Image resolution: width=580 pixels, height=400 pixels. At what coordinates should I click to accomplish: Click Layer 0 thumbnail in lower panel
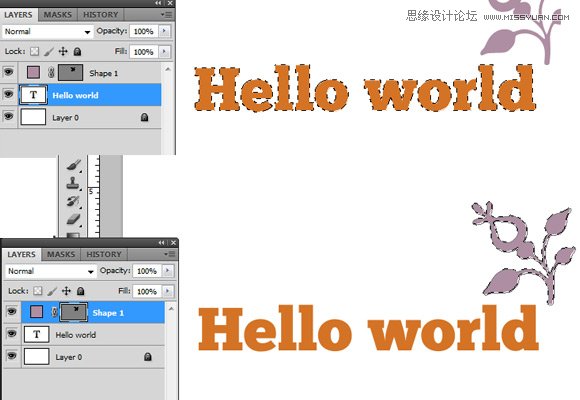coord(36,357)
